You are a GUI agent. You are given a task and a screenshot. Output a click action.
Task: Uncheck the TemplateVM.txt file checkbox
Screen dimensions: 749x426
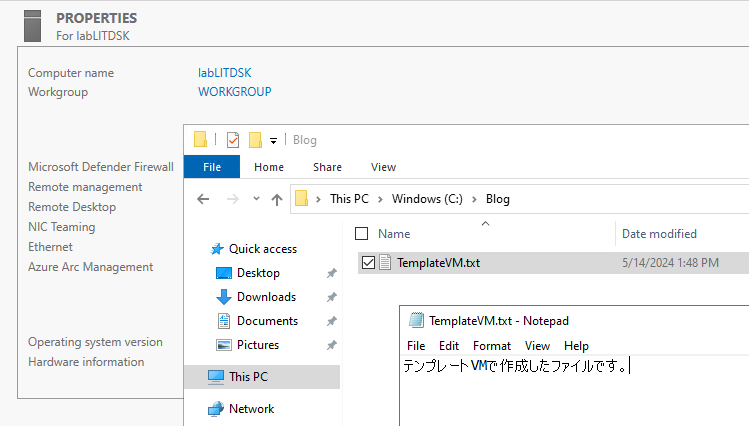click(x=368, y=263)
